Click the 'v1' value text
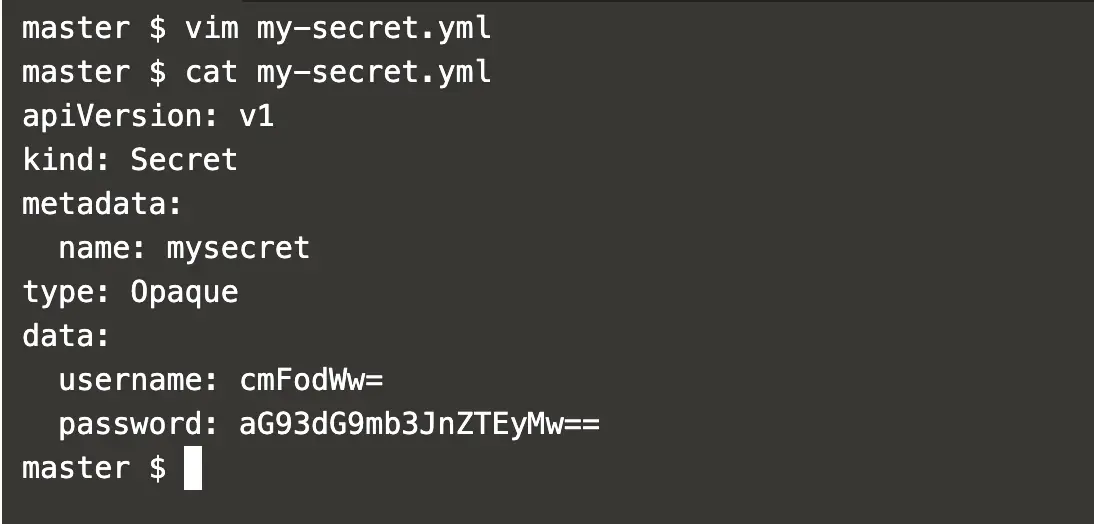1094x524 pixels. (257, 117)
